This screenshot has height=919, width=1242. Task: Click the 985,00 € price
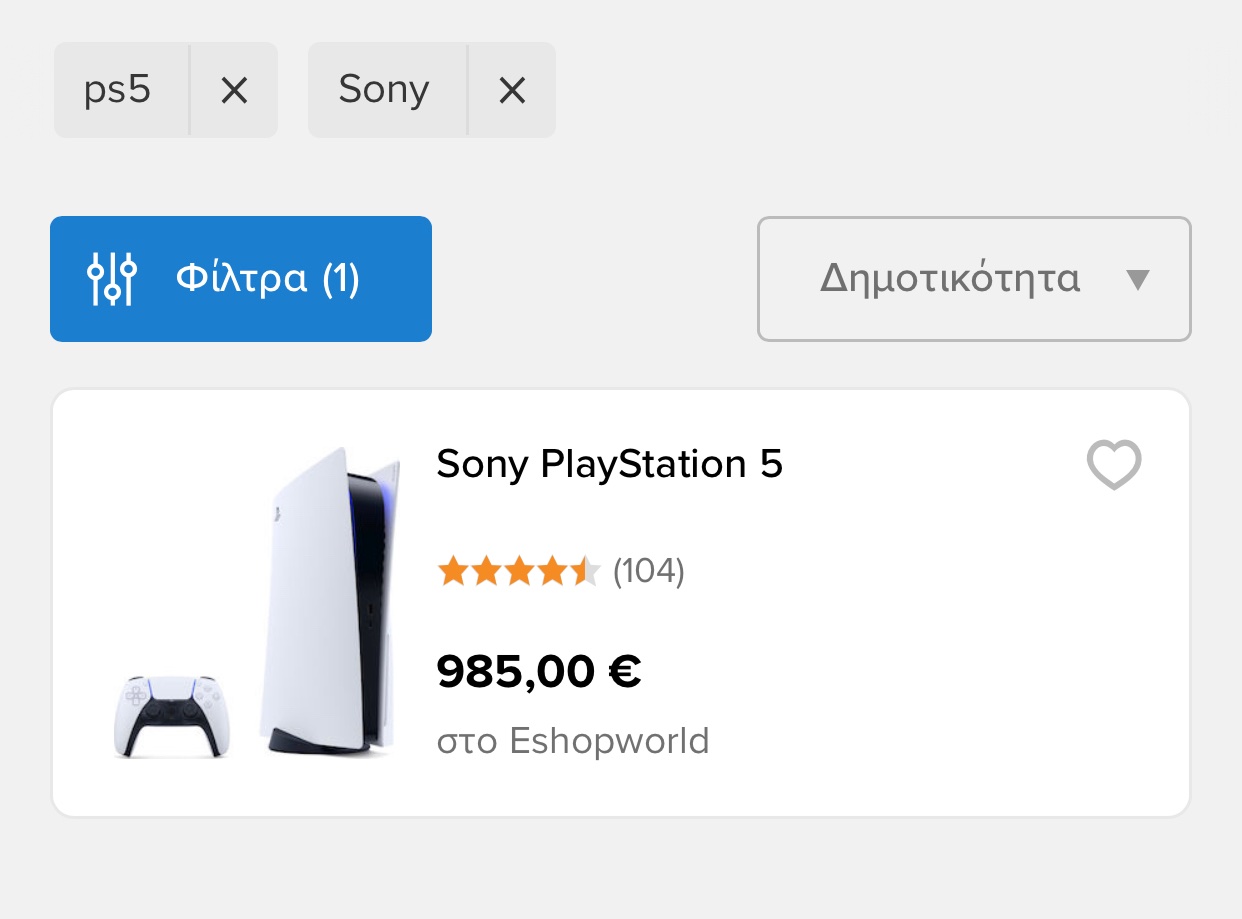[539, 671]
